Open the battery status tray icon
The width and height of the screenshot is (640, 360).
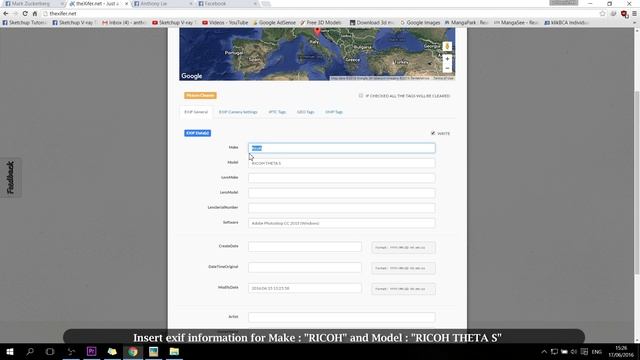pyautogui.click(x=564, y=352)
